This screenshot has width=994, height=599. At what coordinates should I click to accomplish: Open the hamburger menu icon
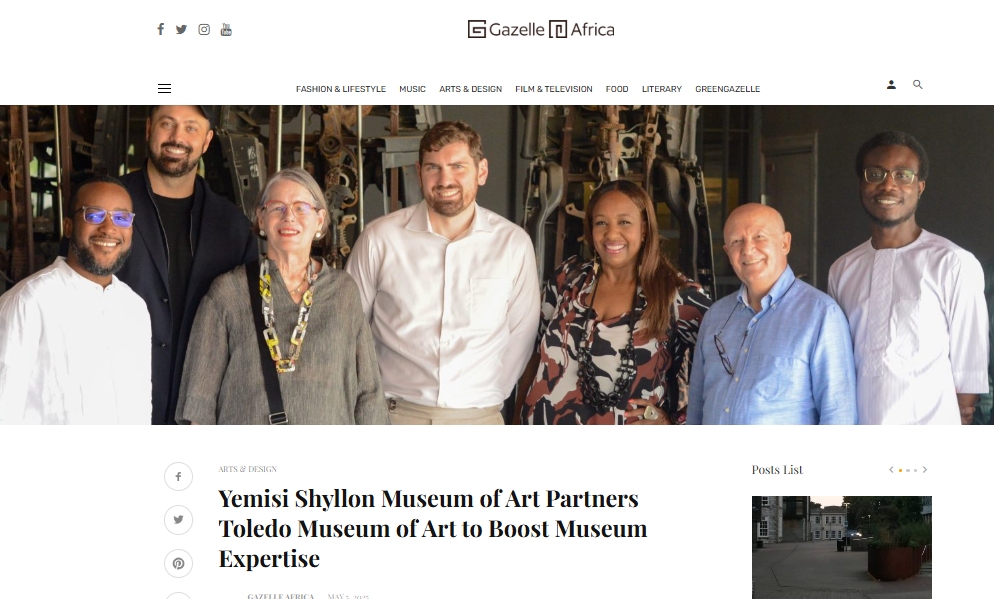164,88
